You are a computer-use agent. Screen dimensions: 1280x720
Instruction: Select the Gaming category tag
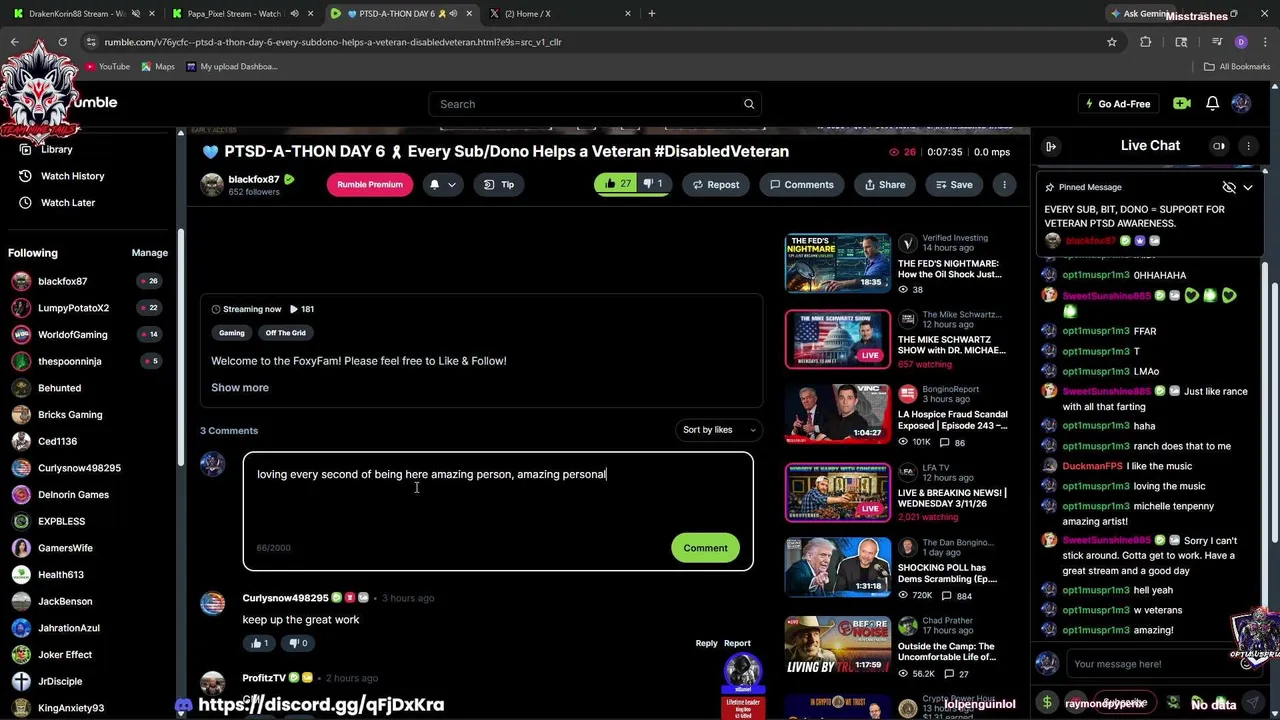pos(232,333)
